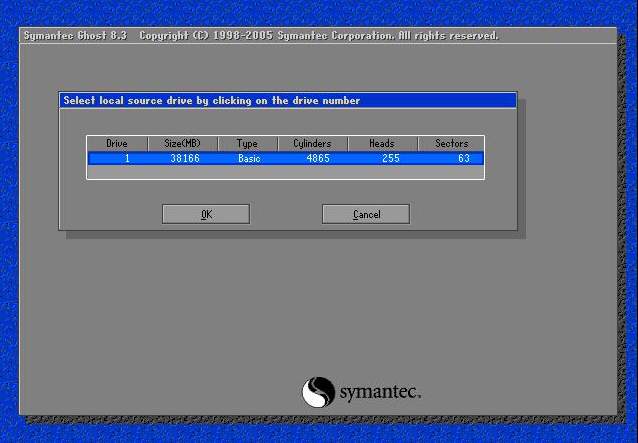This screenshot has height=443, width=638.
Task: Click the 38166 size value in the row
Action: point(189,158)
